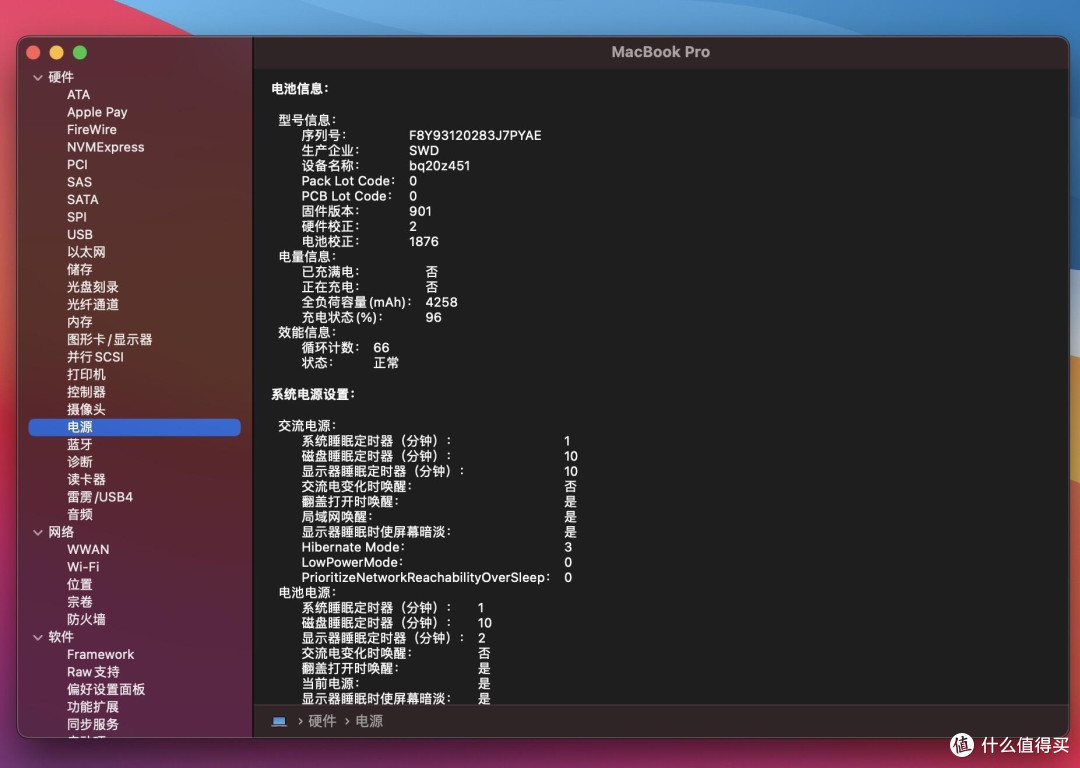Collapse the 软件 section in sidebar
The height and width of the screenshot is (768, 1080).
coord(38,638)
